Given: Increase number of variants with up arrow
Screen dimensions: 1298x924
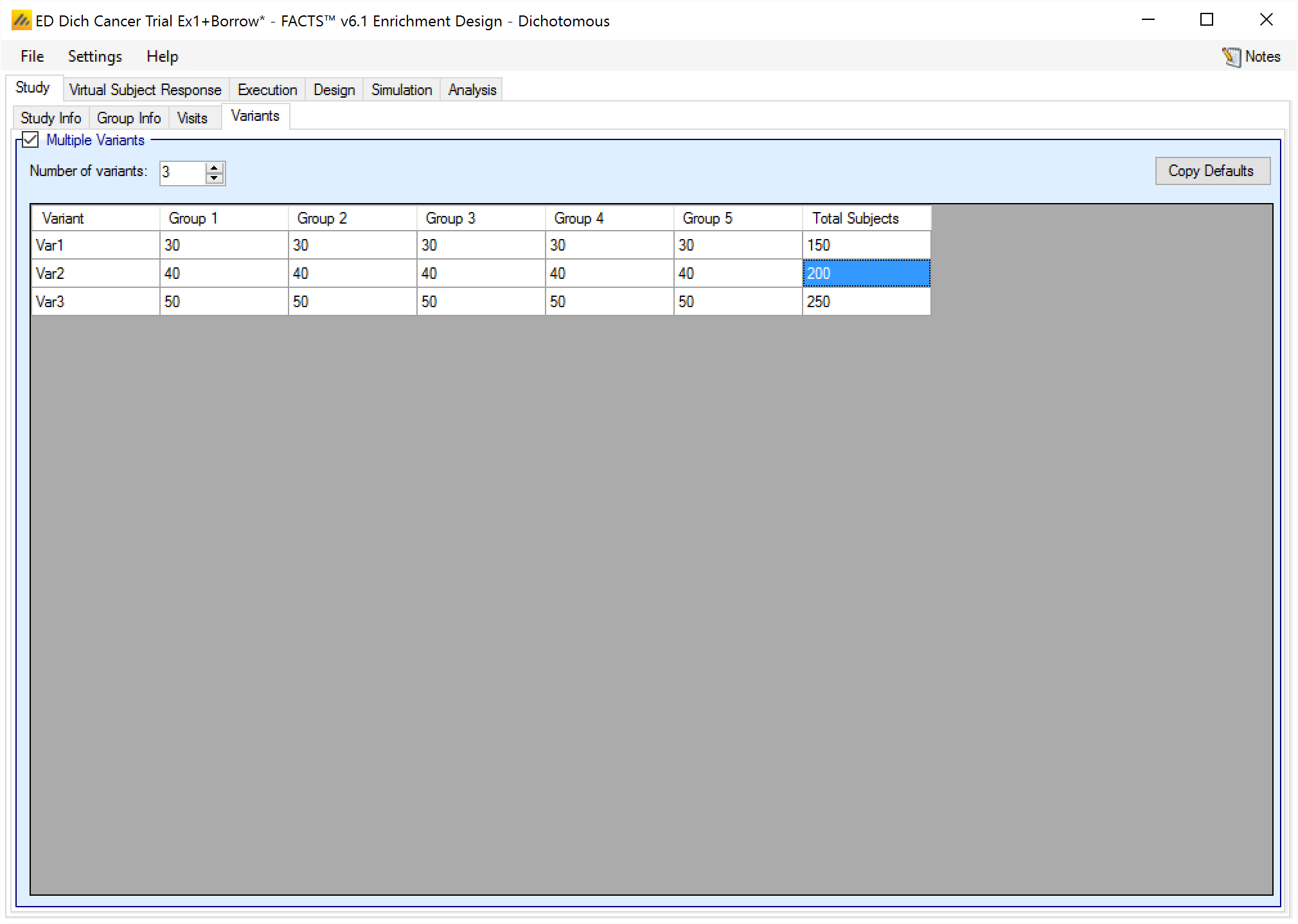Looking at the screenshot, I should (x=214, y=168).
